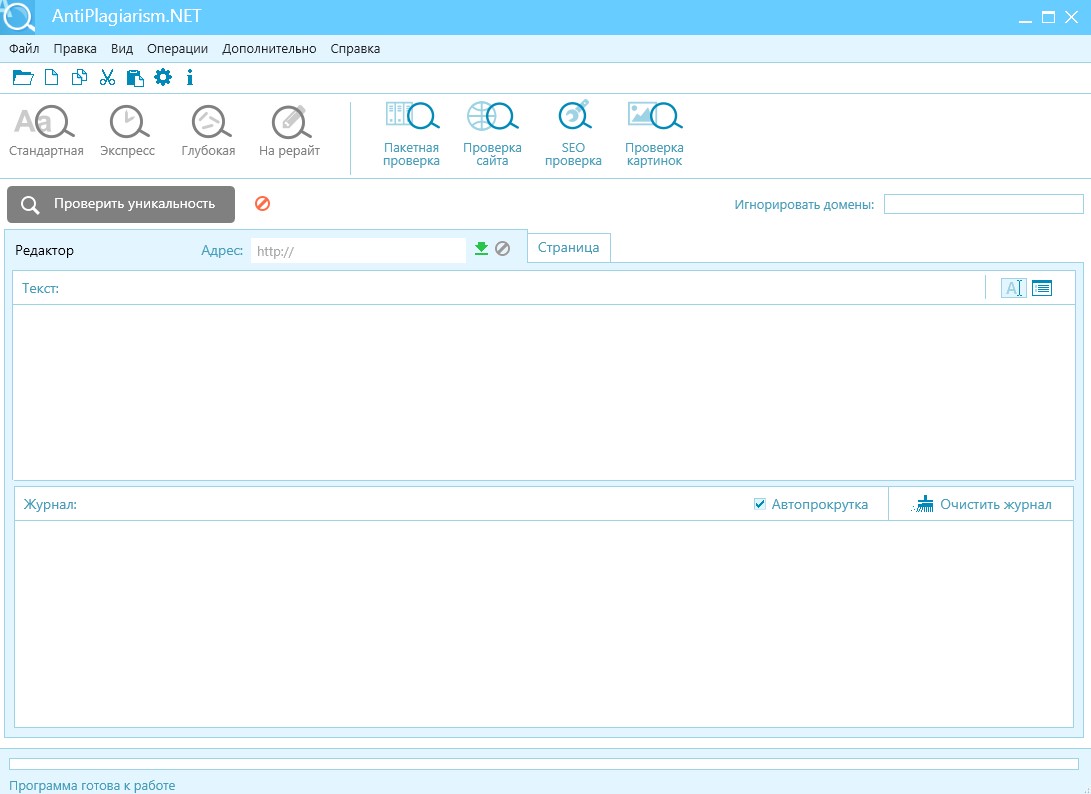
Task: Load page with green download arrow
Action: tap(481, 248)
